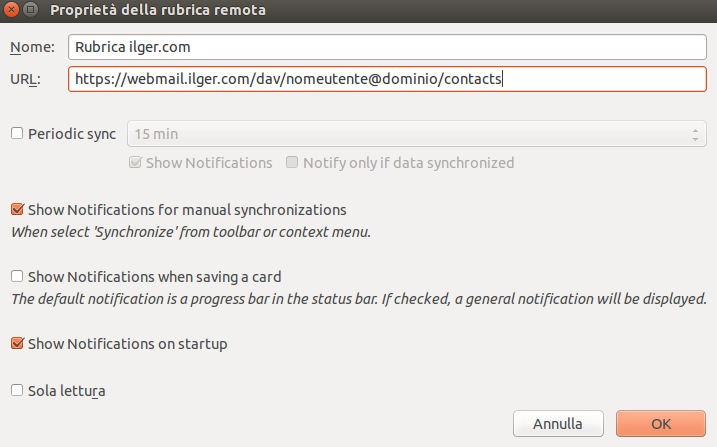Viewport: 717px width, 447px height.
Task: Open the 15 min sync interval dropdown
Action: coord(417,134)
